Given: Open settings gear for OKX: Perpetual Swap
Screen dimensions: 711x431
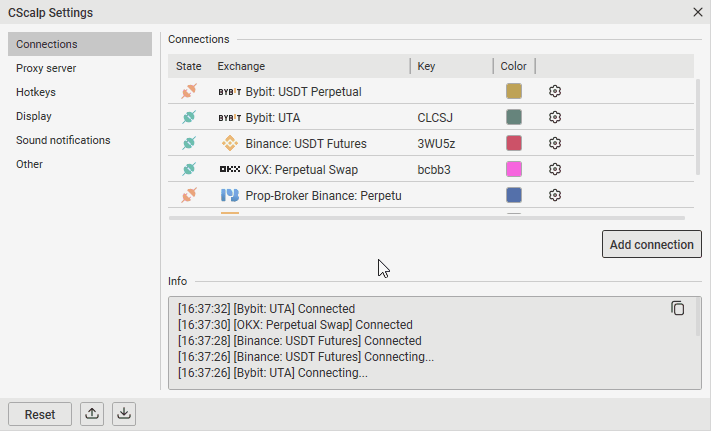Looking at the screenshot, I should 555,169.
